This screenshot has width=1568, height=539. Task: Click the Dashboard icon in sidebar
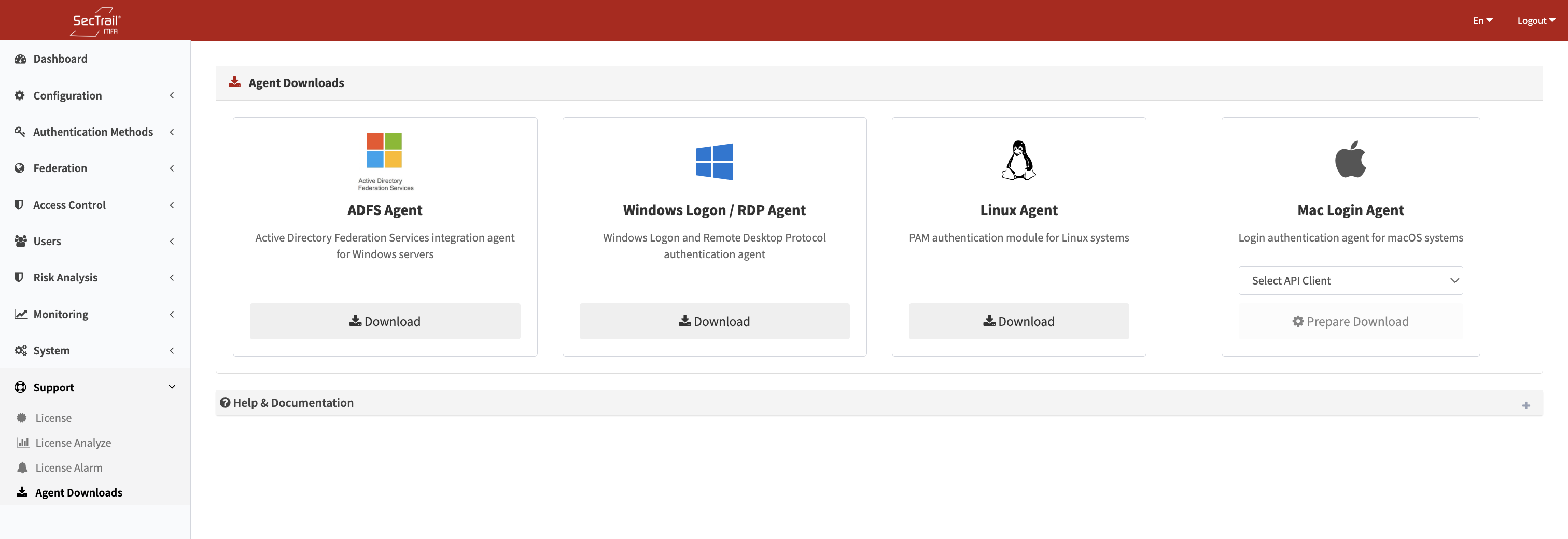point(20,59)
